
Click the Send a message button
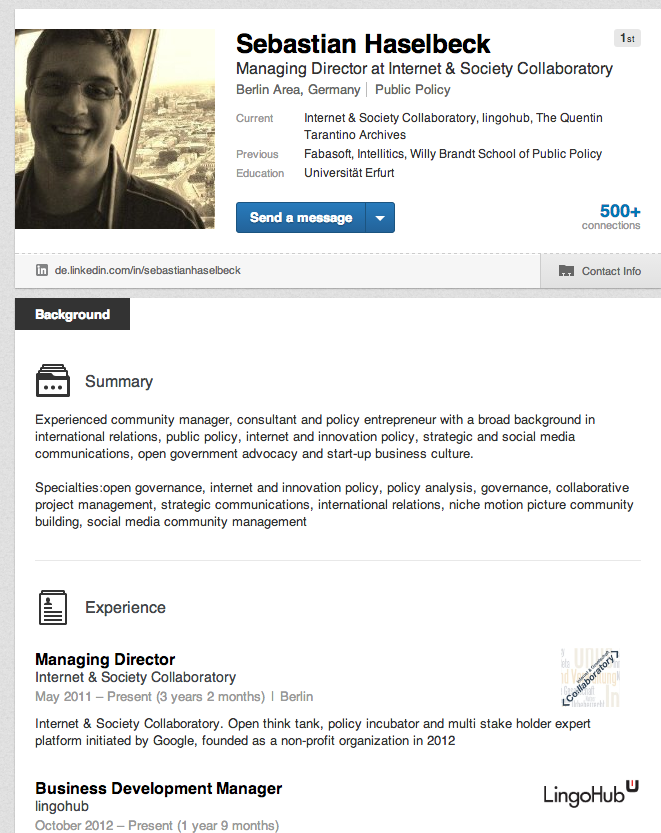[x=301, y=218]
